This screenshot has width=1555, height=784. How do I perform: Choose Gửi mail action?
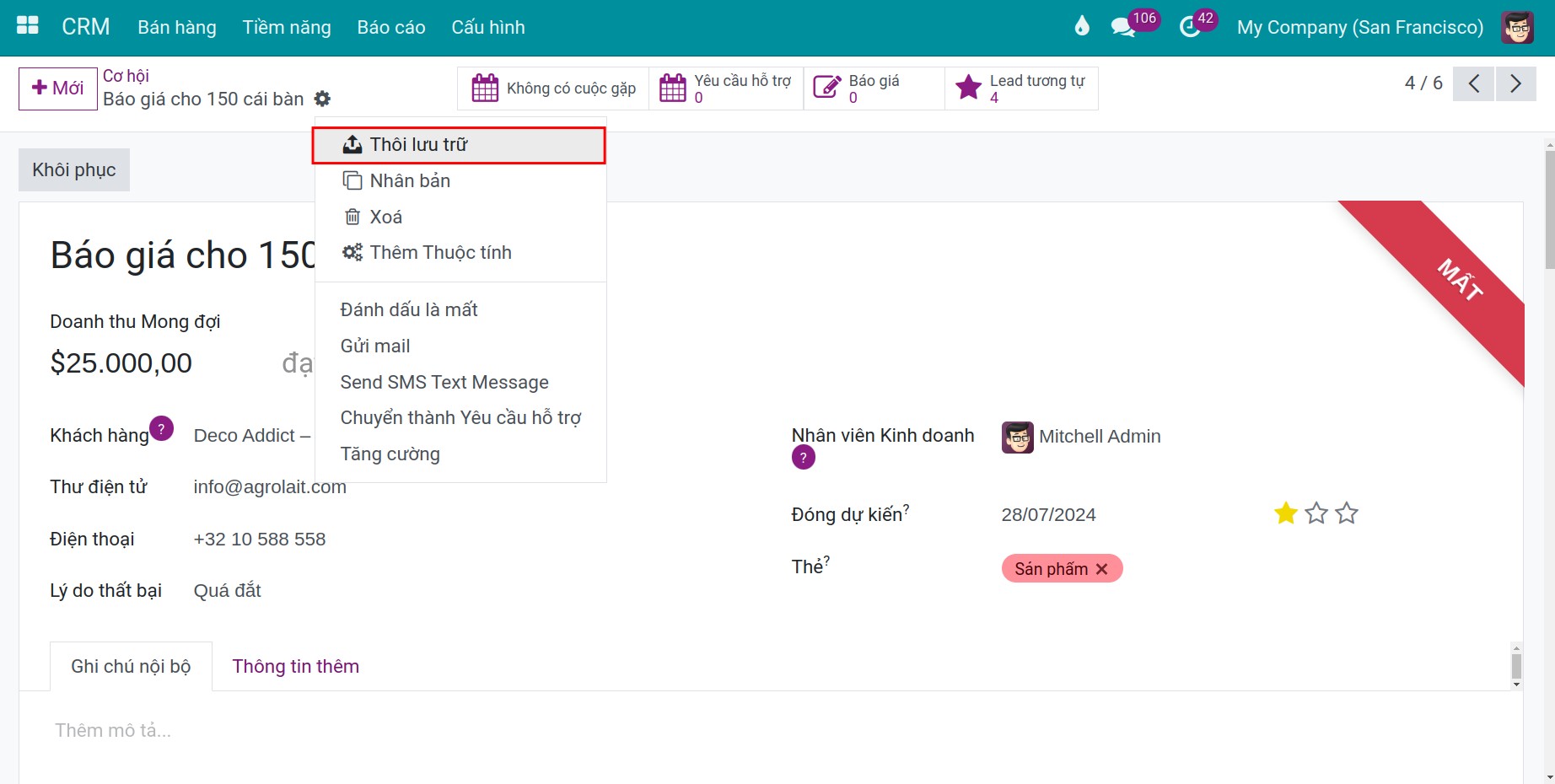tap(460, 346)
